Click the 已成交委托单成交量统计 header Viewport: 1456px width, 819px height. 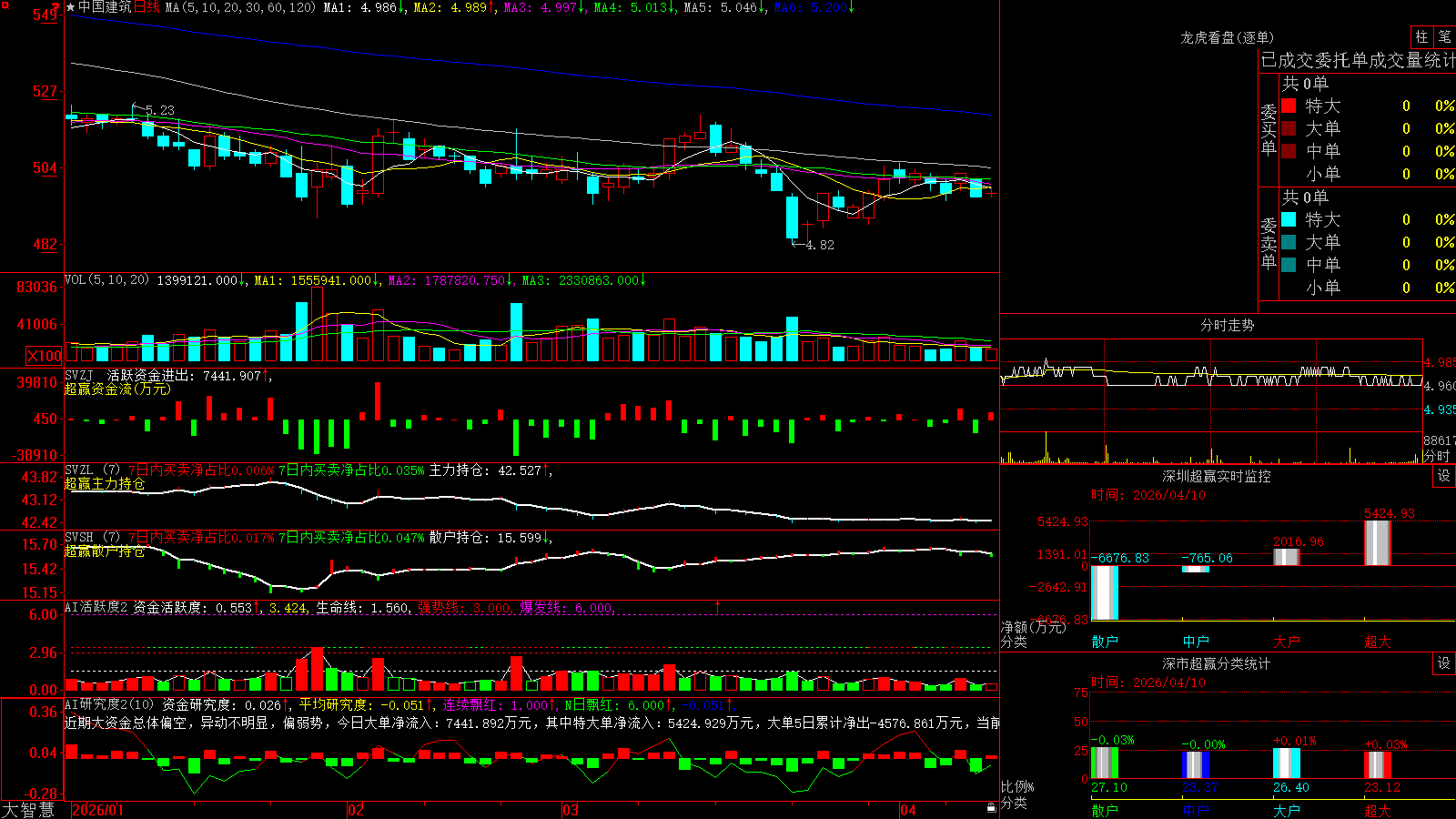1358,60
